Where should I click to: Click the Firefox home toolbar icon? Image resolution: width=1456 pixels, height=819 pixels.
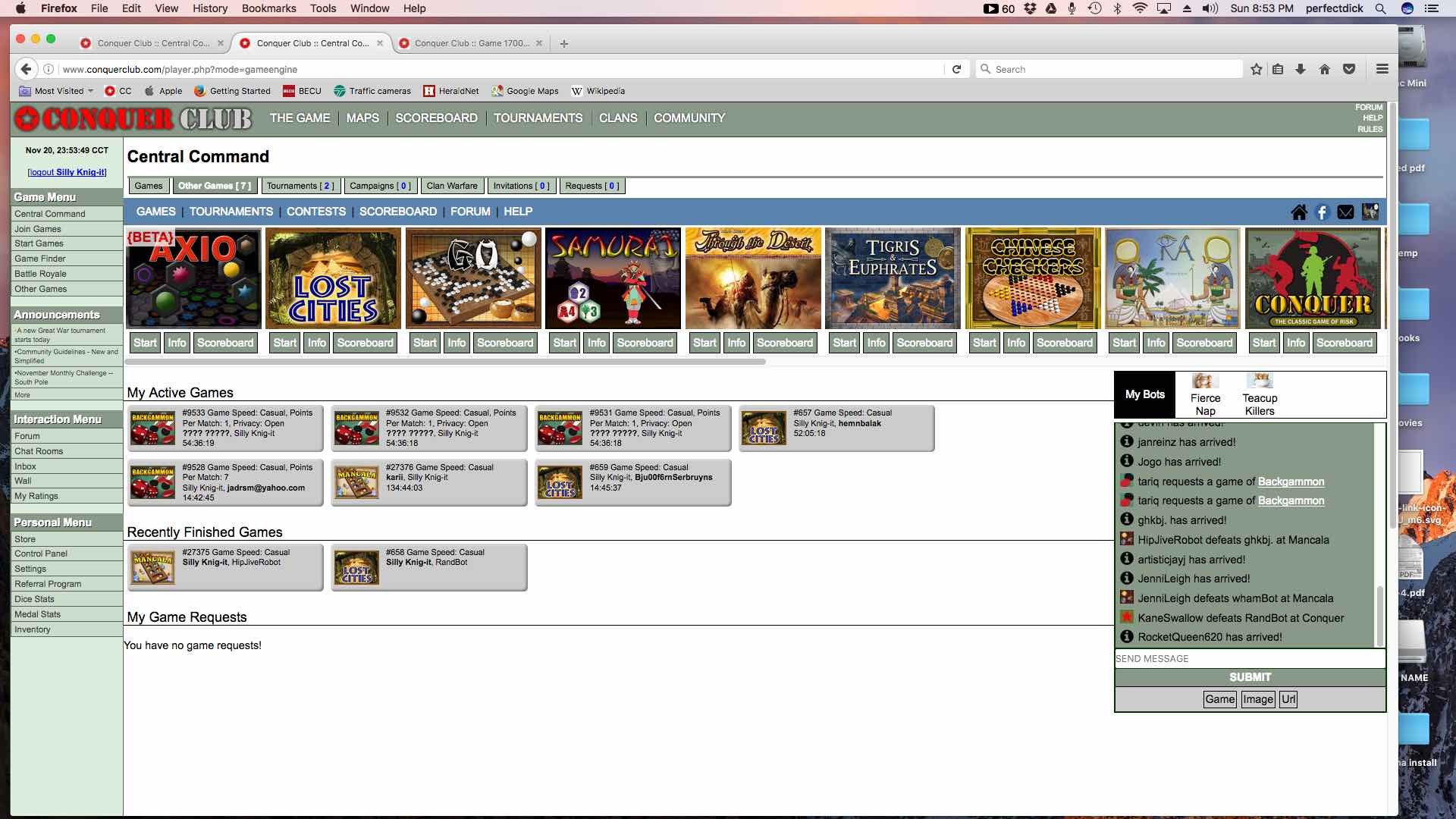[1324, 69]
